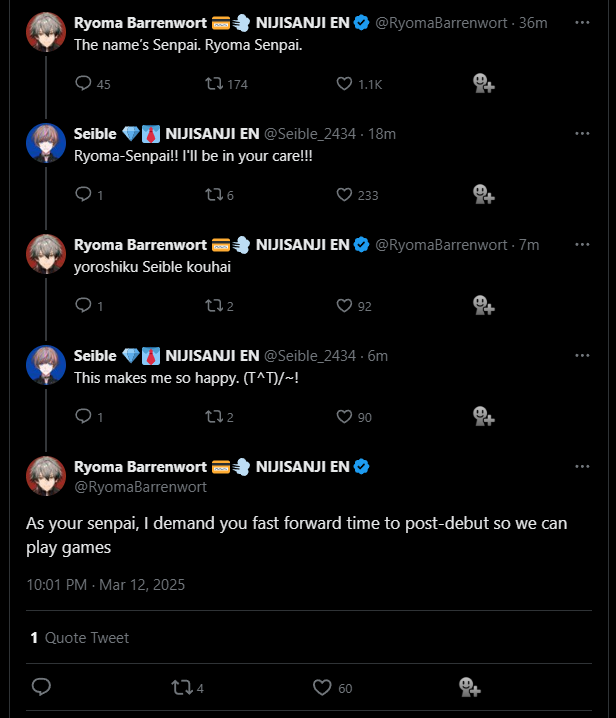
Task: Like the 'The name's Senpai' tweet
Action: (345, 84)
